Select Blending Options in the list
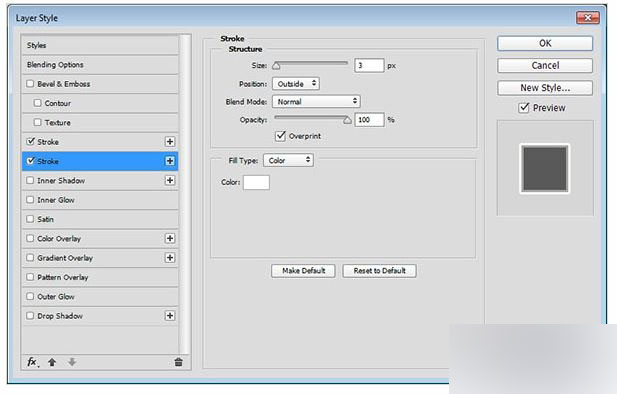 tap(100, 65)
